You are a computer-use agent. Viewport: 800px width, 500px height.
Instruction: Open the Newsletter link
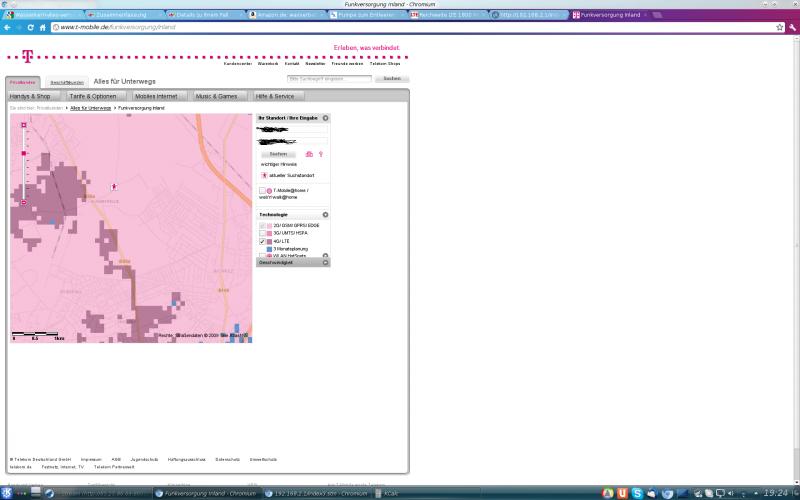[315, 64]
